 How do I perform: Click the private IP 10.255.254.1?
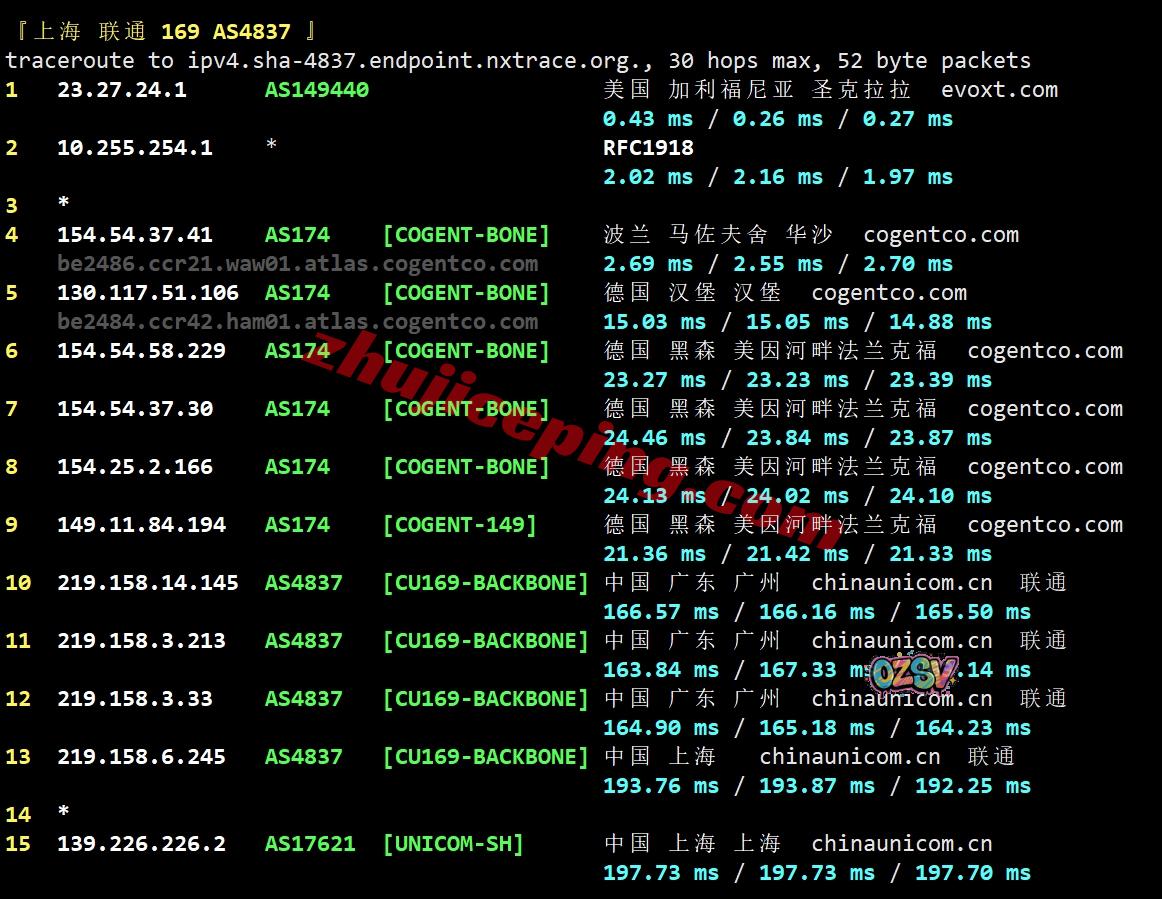click(x=134, y=148)
